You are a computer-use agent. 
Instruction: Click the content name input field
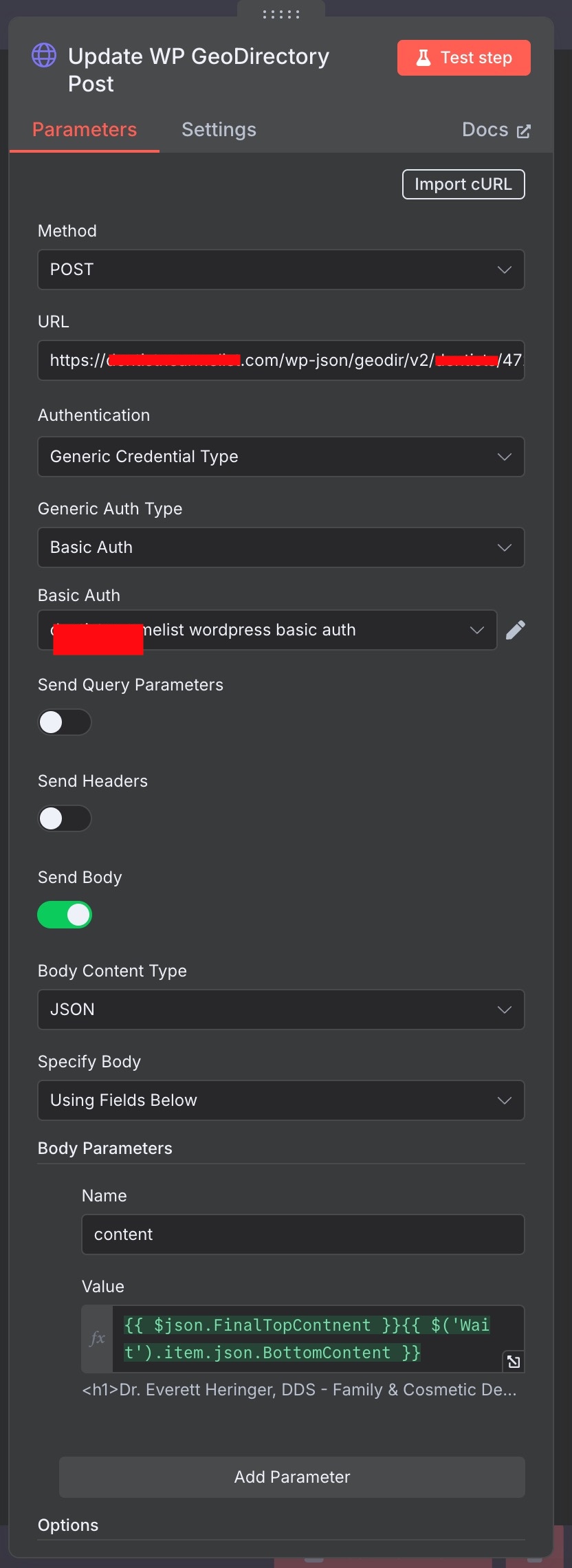pos(303,1234)
